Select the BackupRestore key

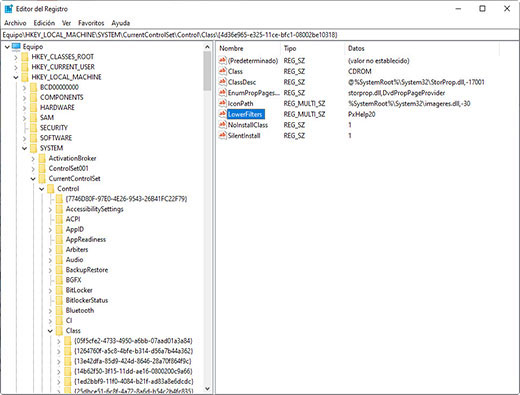click(x=87, y=270)
